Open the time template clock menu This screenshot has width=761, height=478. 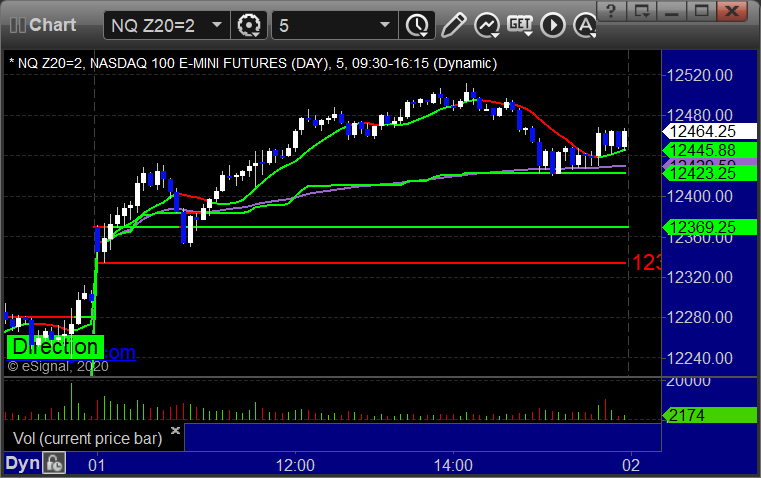[x=417, y=25]
